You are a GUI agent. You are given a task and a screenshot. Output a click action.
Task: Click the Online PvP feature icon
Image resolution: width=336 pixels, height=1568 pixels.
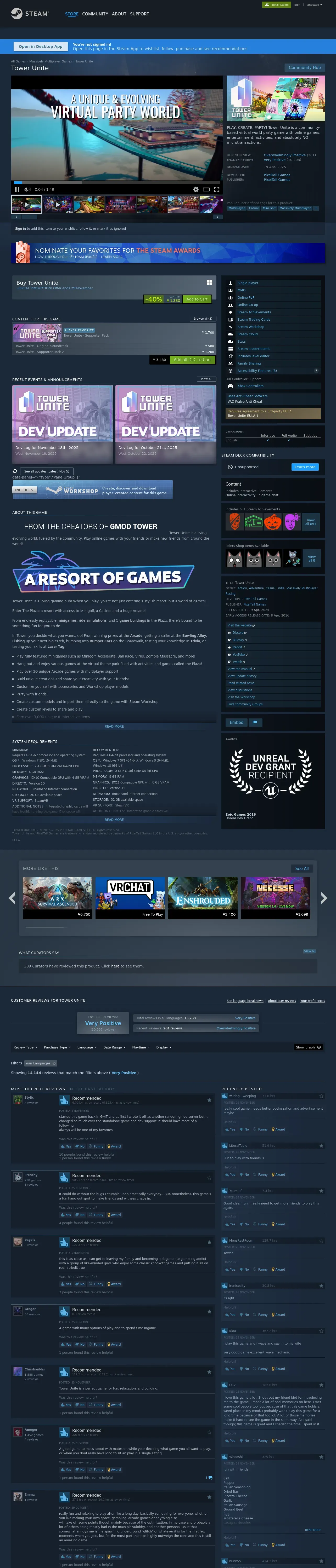(x=231, y=298)
